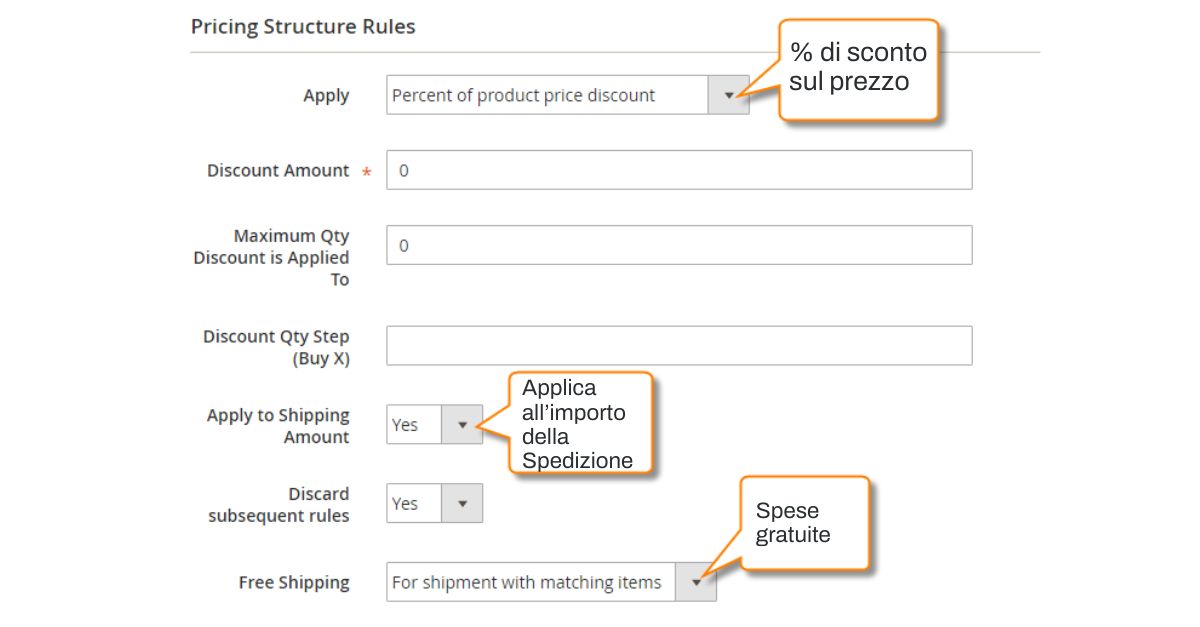Click the Discard subsequent rules label
Image resolution: width=1200 pixels, height=627 pixels.
[279, 505]
